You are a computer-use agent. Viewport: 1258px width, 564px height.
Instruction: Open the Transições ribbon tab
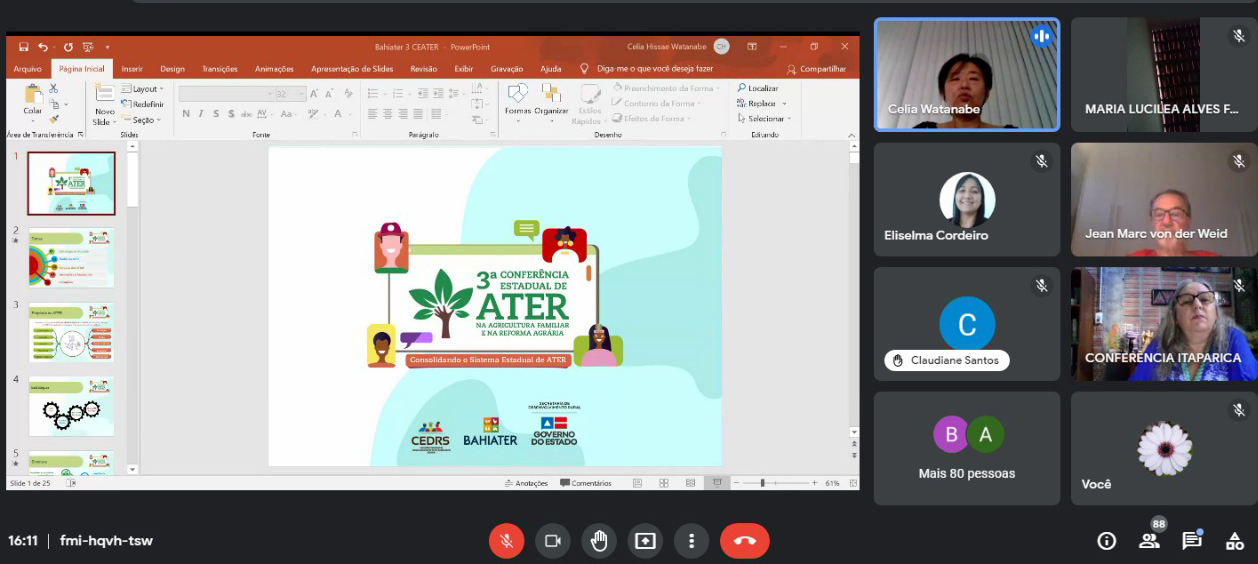(219, 69)
